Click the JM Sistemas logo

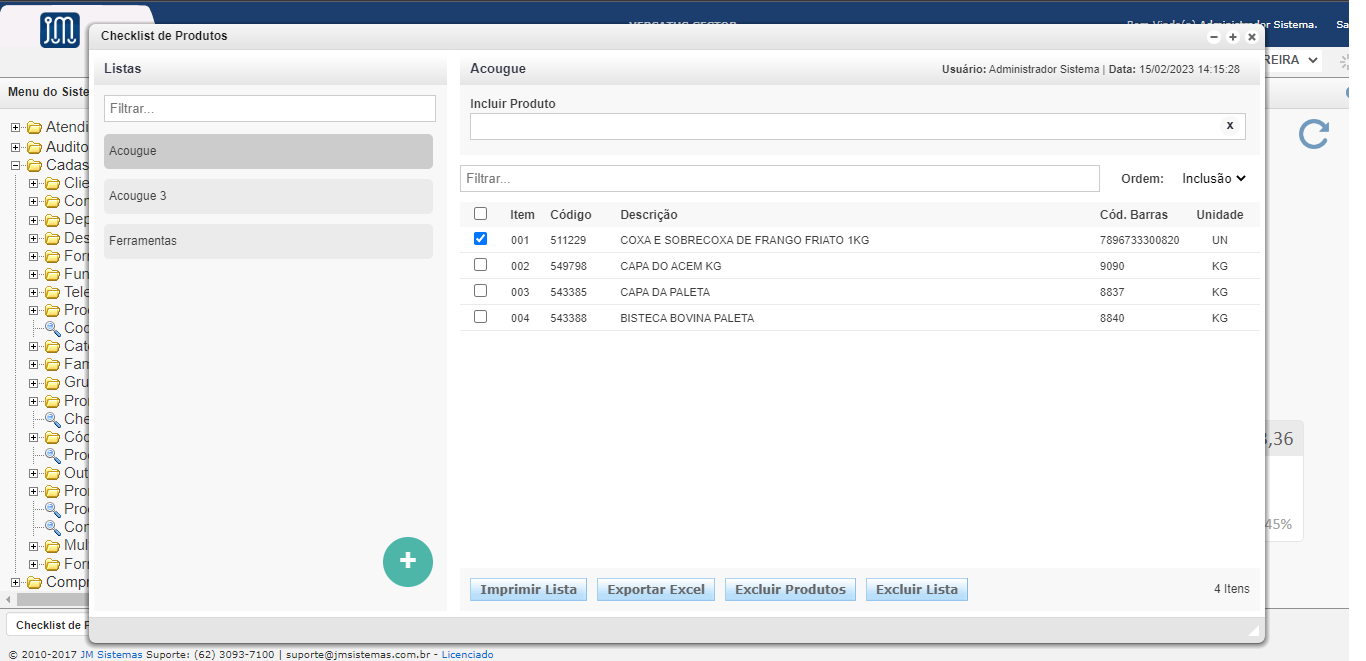click(x=60, y=31)
